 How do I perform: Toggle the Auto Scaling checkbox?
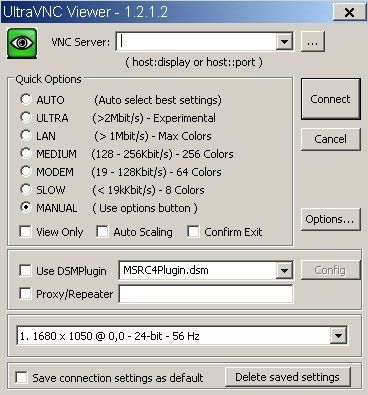click(x=102, y=231)
